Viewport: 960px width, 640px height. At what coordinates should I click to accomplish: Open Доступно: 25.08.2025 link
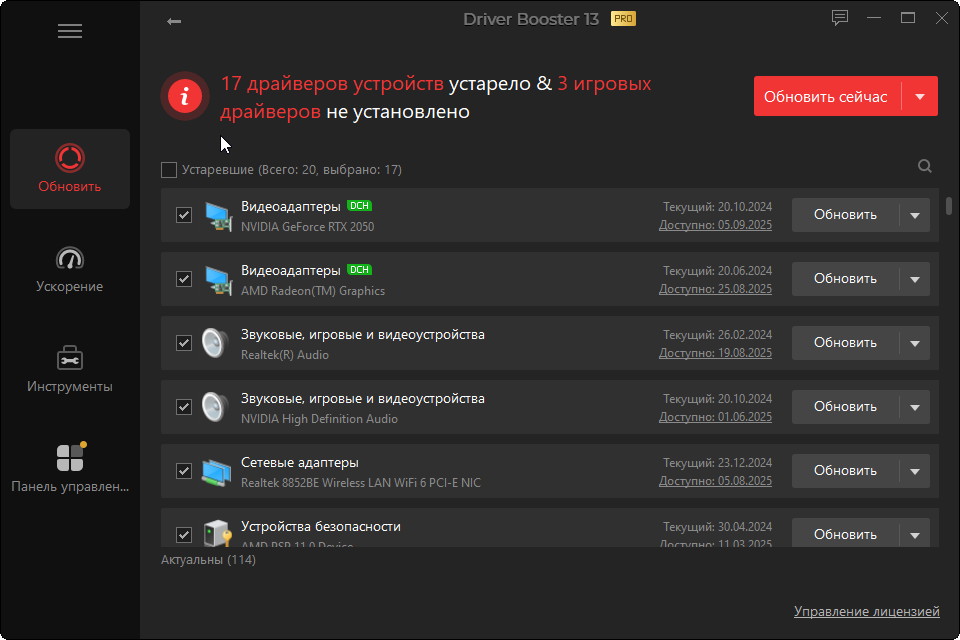[715, 289]
